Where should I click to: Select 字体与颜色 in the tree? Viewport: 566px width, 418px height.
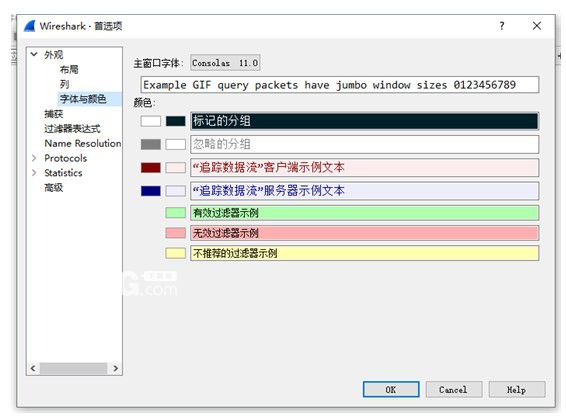[x=83, y=99]
